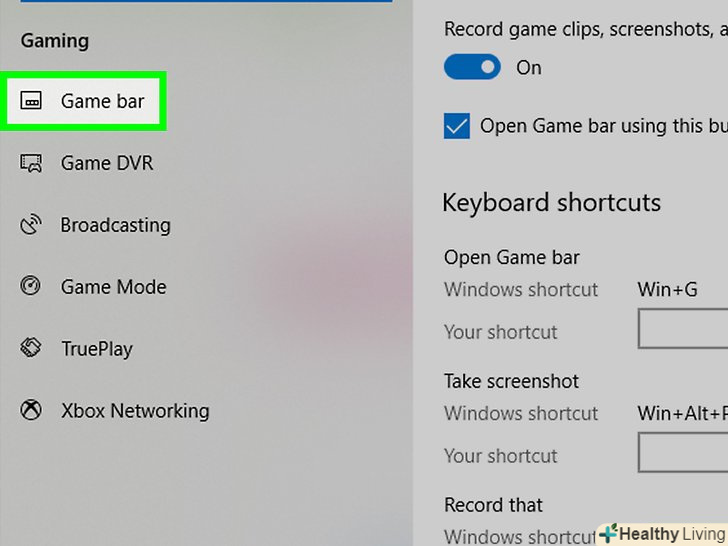Select Broadcasting in the sidebar
This screenshot has height=546, width=728.
pyautogui.click(x=116, y=225)
